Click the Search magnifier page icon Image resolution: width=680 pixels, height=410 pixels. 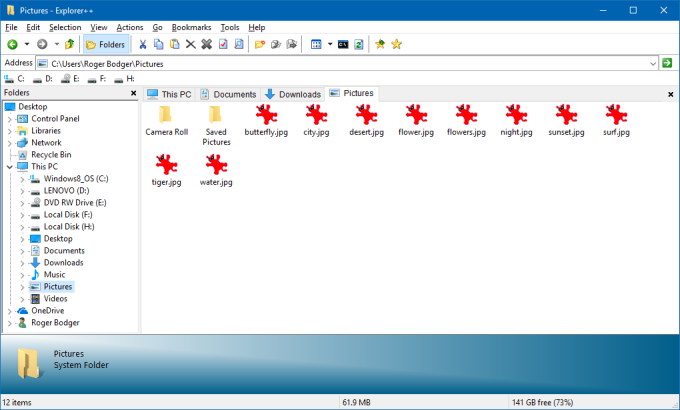239,44
